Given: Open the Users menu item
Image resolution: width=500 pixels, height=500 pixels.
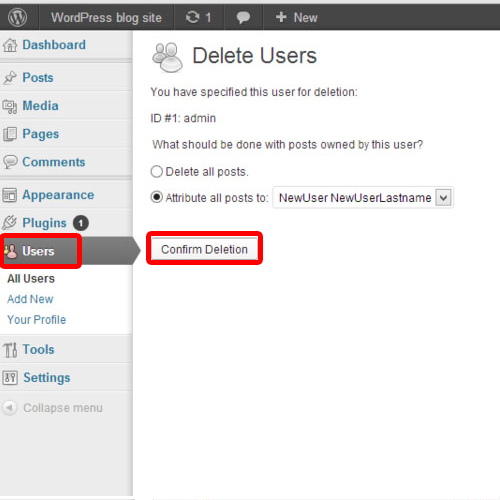Looking at the screenshot, I should pos(38,251).
